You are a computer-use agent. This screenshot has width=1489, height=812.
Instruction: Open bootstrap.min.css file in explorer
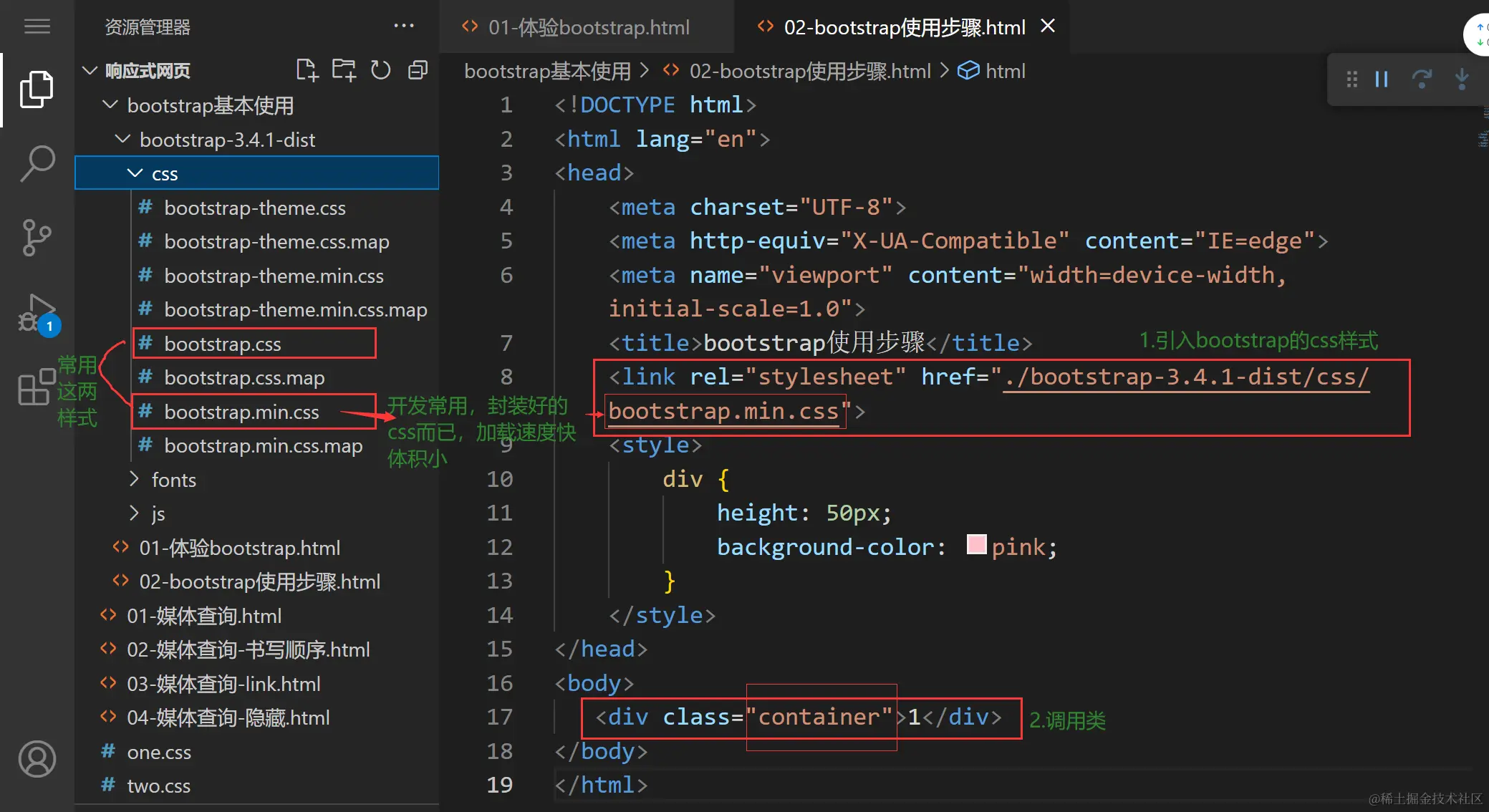tap(256, 412)
